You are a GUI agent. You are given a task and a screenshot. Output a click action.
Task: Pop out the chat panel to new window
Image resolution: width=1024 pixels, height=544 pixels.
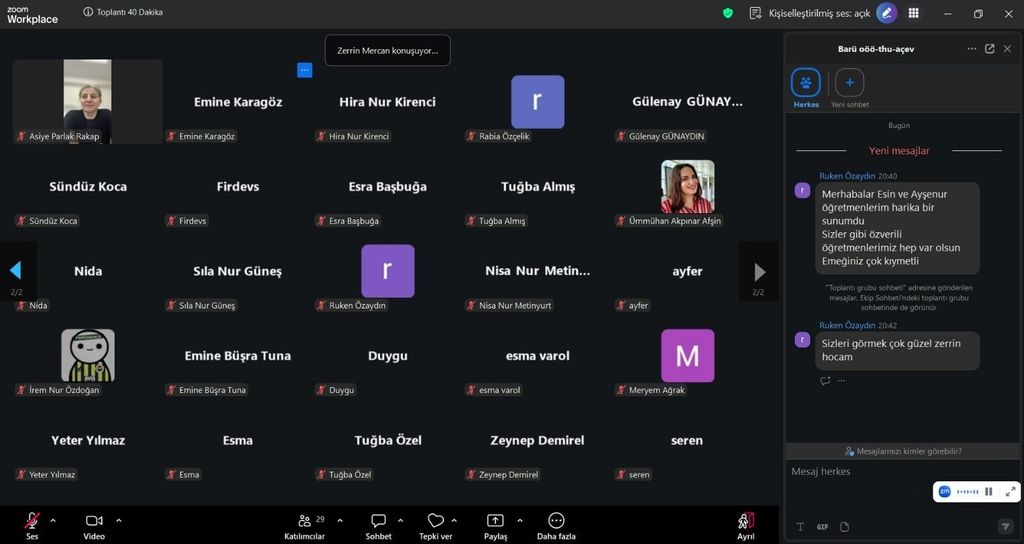[x=989, y=48]
